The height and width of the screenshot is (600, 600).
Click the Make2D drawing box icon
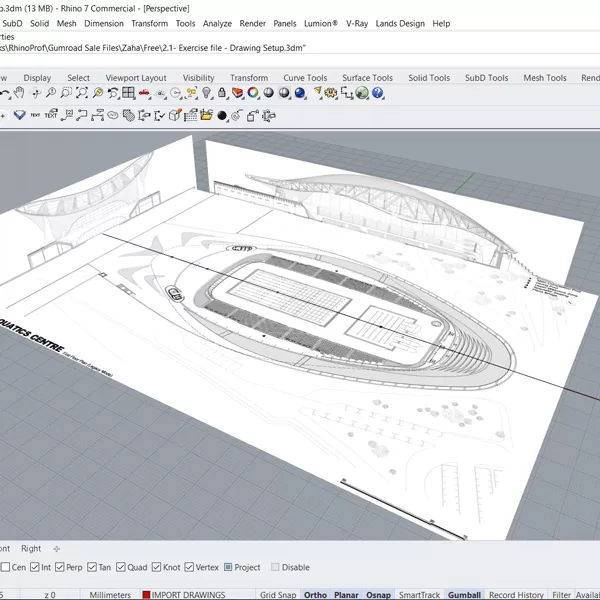(x=175, y=115)
